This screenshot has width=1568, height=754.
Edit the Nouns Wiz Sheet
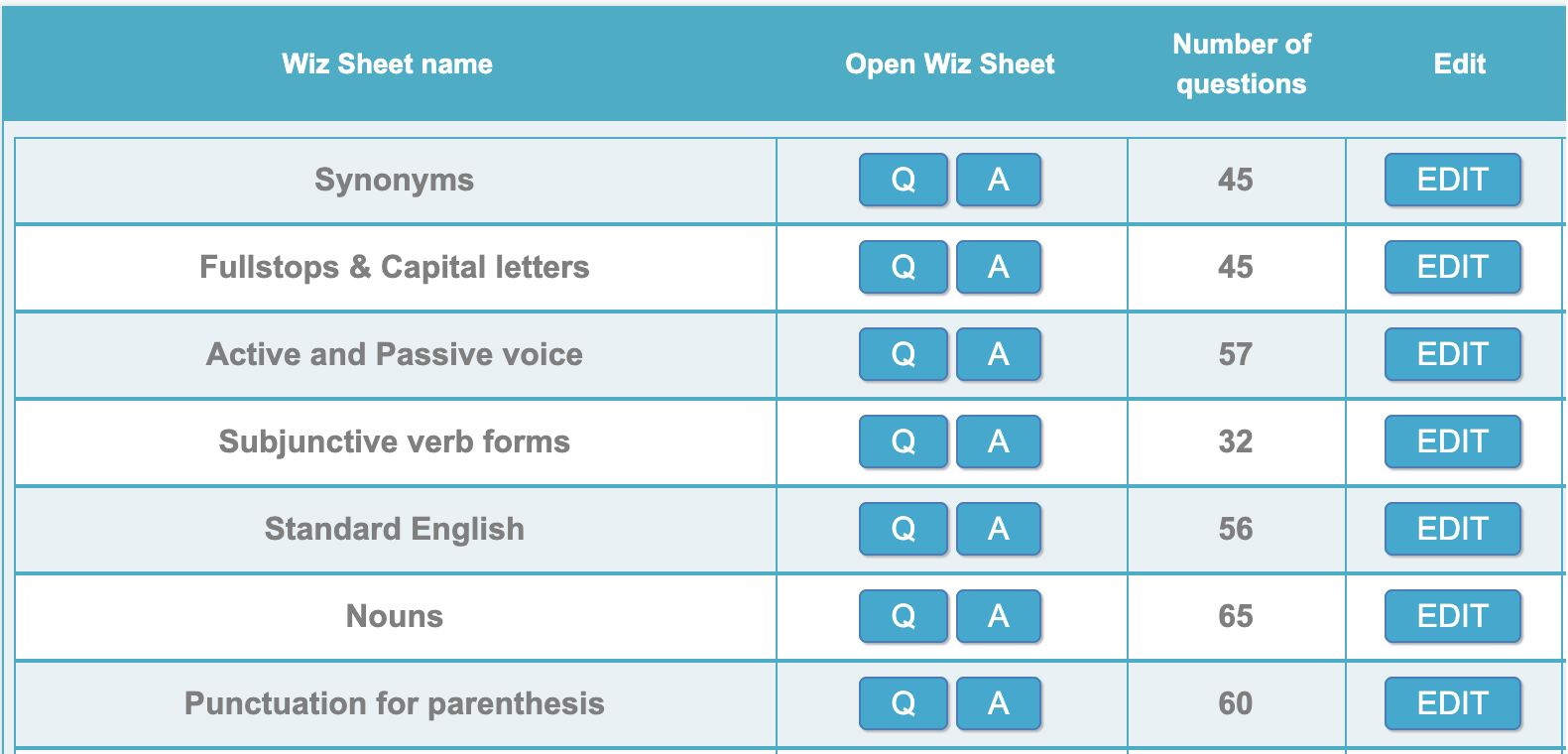[1453, 616]
